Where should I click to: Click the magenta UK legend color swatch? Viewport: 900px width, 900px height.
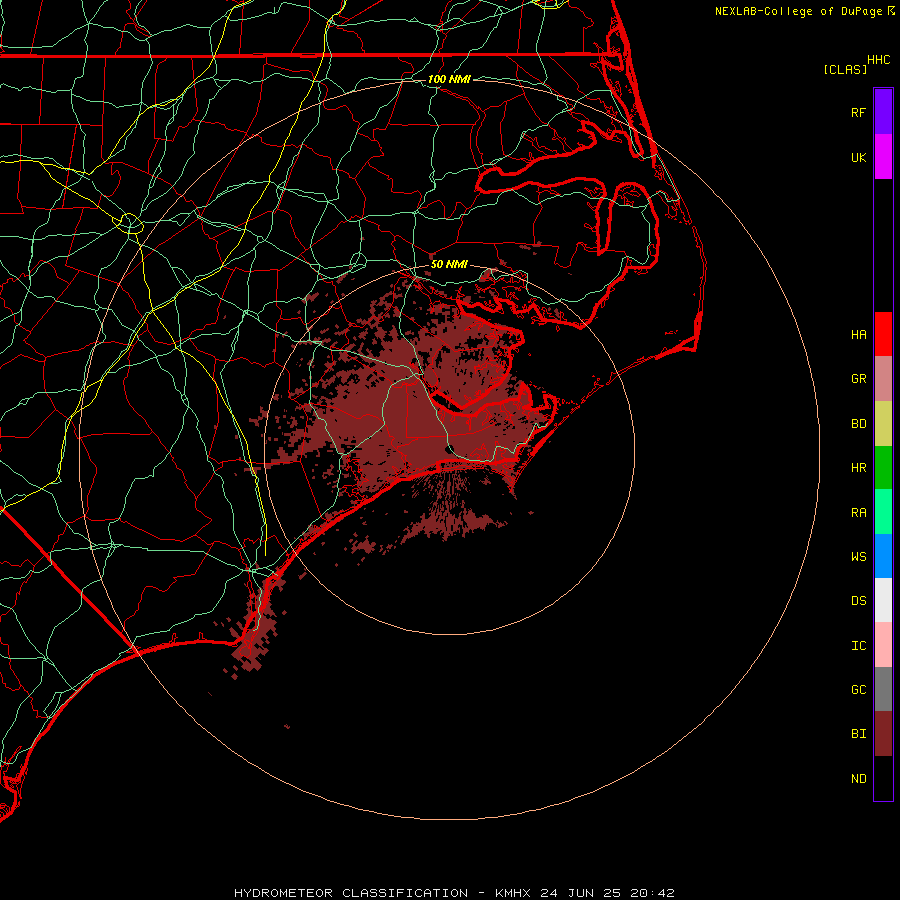883,157
